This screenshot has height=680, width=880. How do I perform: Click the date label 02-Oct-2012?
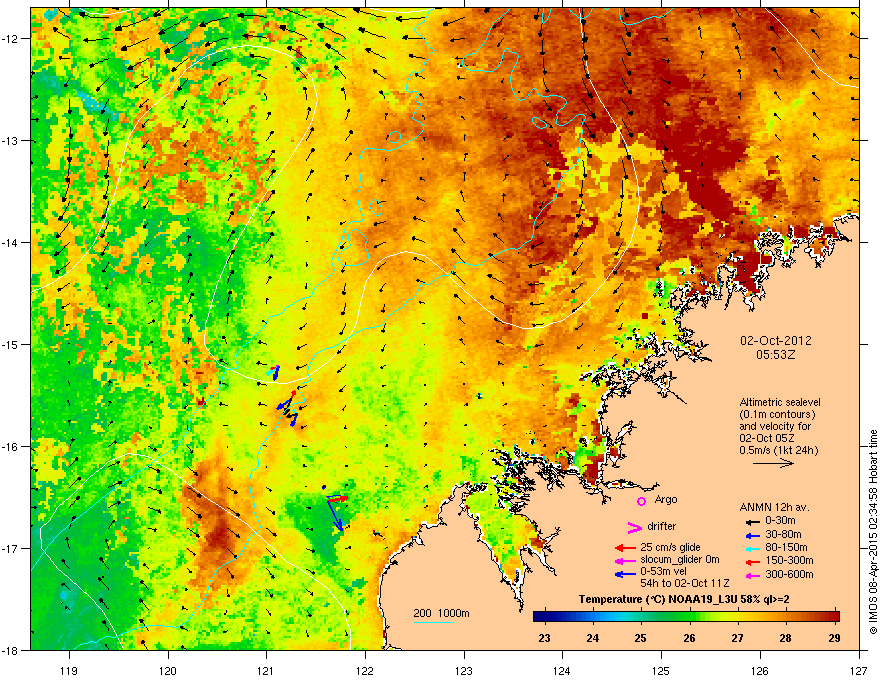(776, 341)
